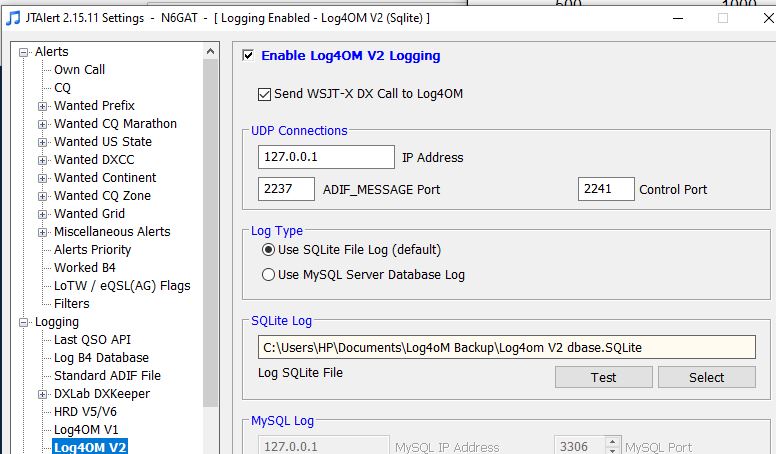The image size is (776, 454).
Task: Expand the Wanted Continent node
Action: point(43,178)
